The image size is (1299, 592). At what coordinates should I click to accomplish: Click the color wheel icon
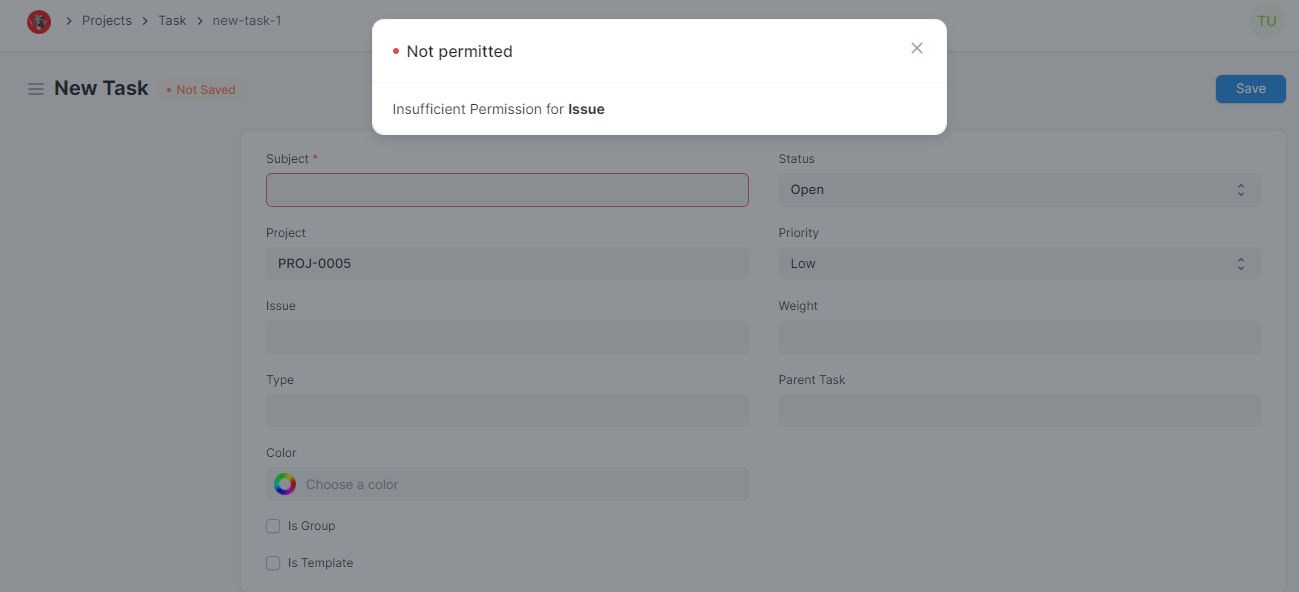point(285,484)
